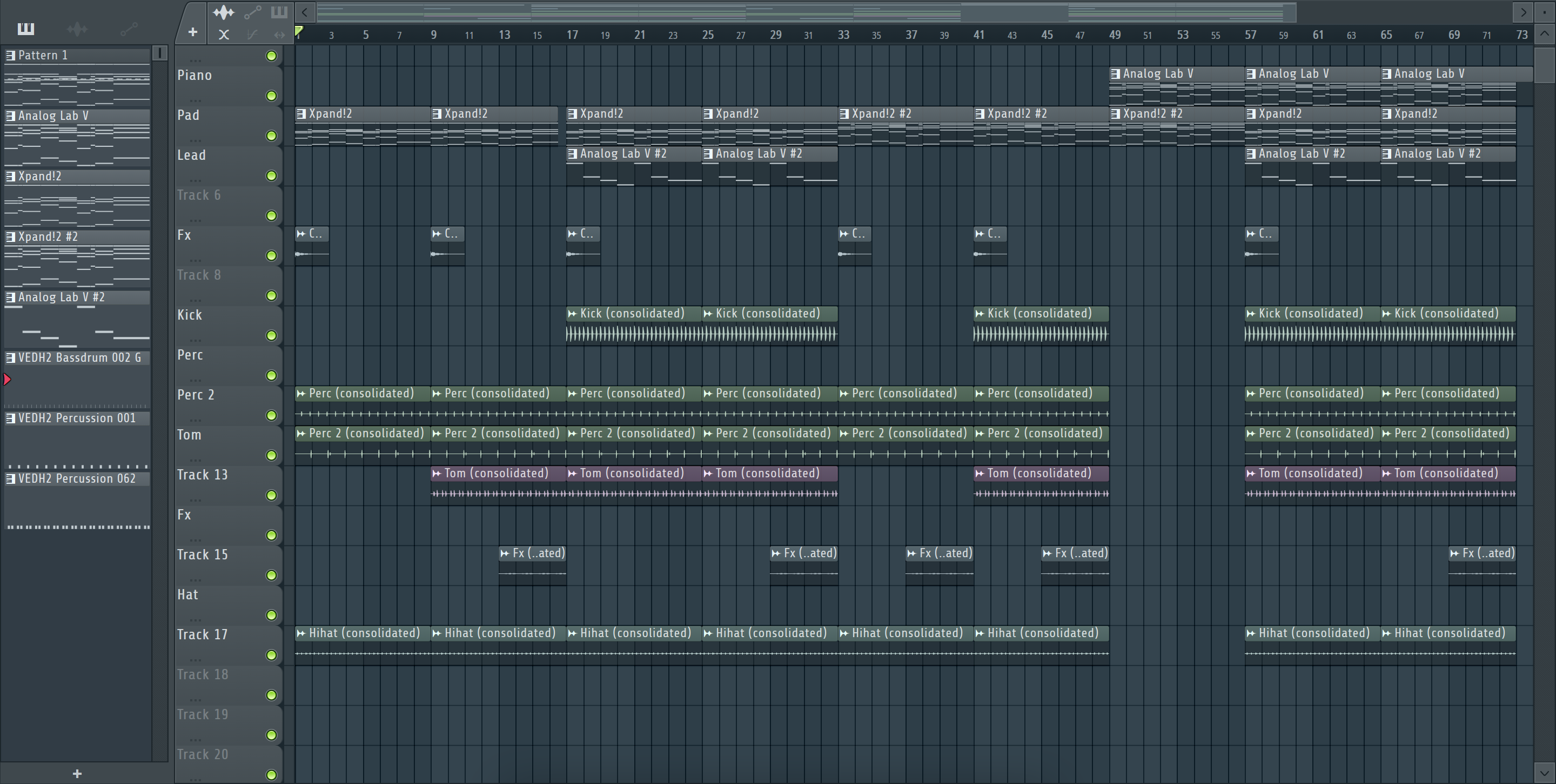This screenshot has height=784, width=1556.
Task: Click the fade curve icon in playlist
Action: (x=251, y=35)
